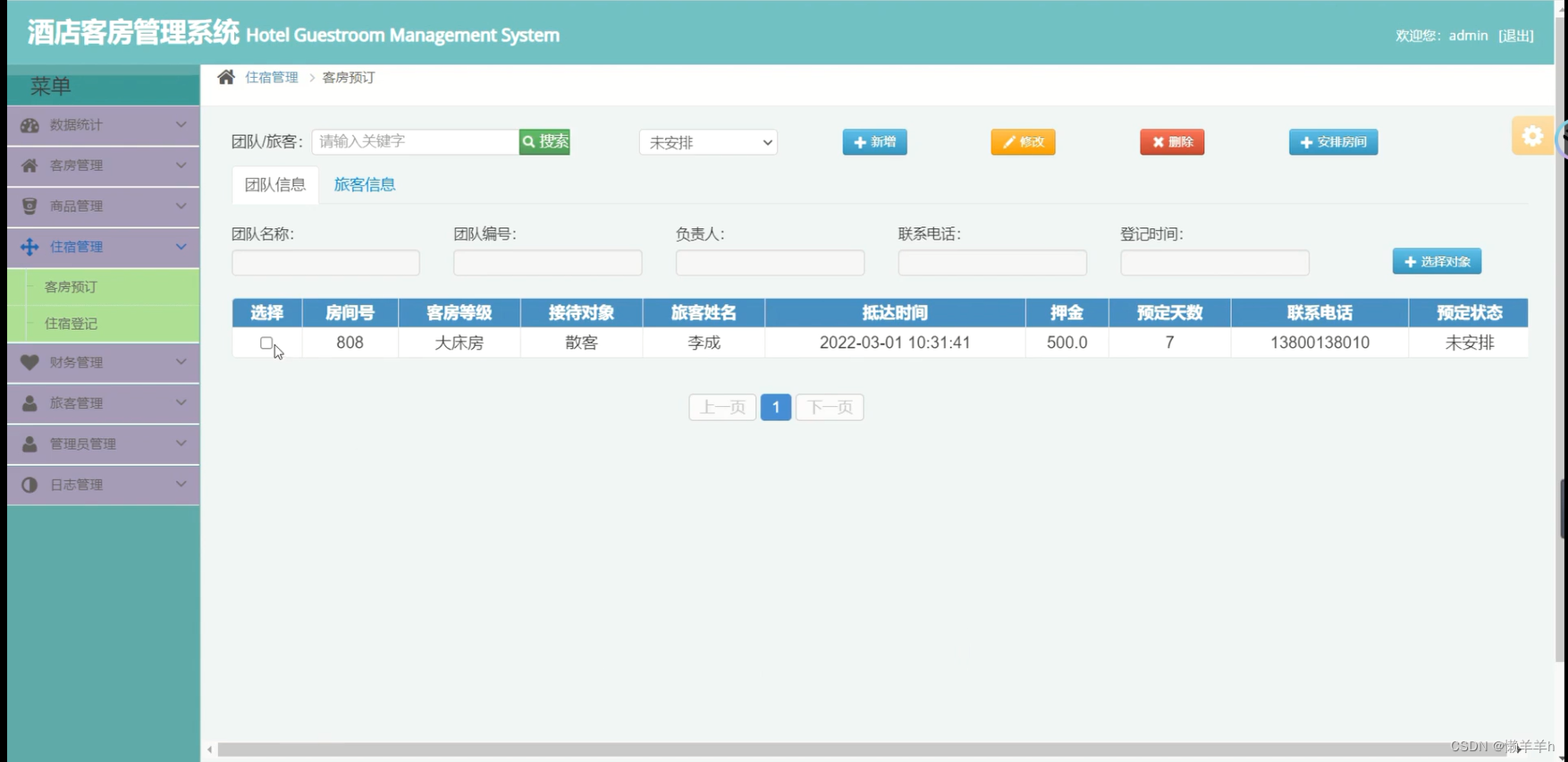1568x762 pixels.
Task: Click the 管理员管理 person icon
Action: pyautogui.click(x=30, y=444)
